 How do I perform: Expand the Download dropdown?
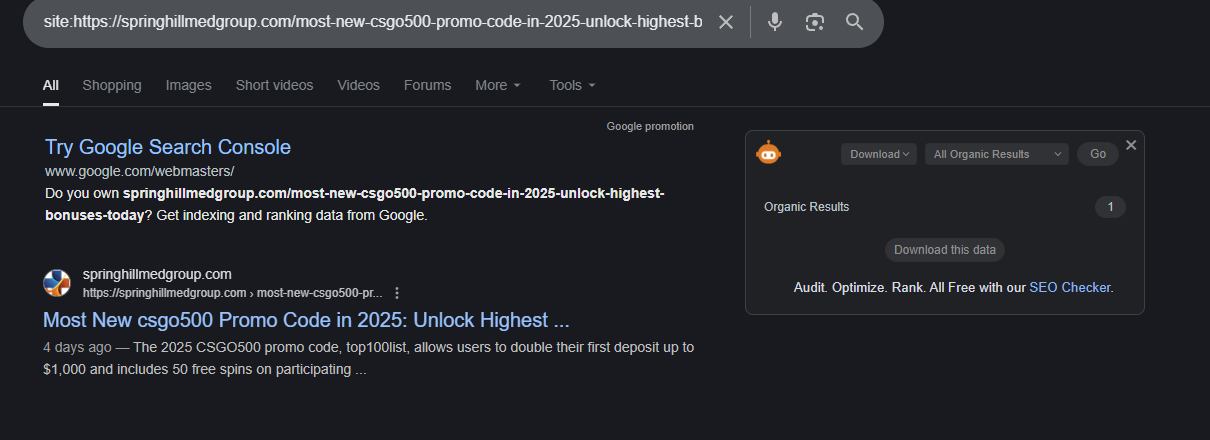pyautogui.click(x=879, y=154)
